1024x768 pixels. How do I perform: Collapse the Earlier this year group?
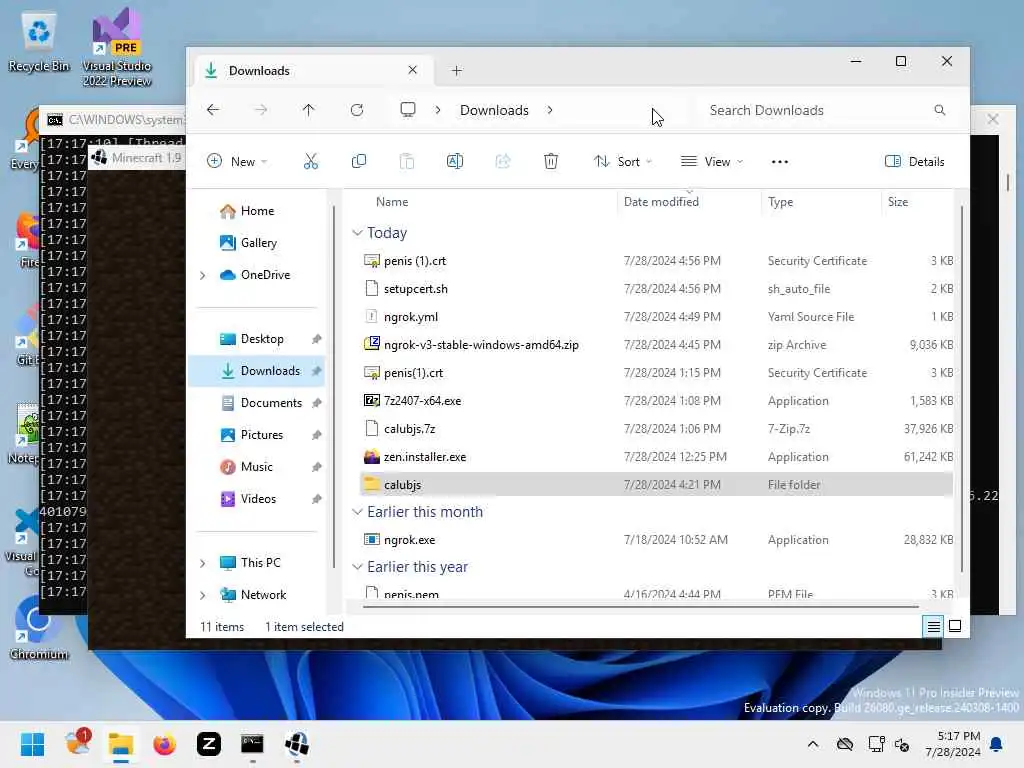coord(357,567)
